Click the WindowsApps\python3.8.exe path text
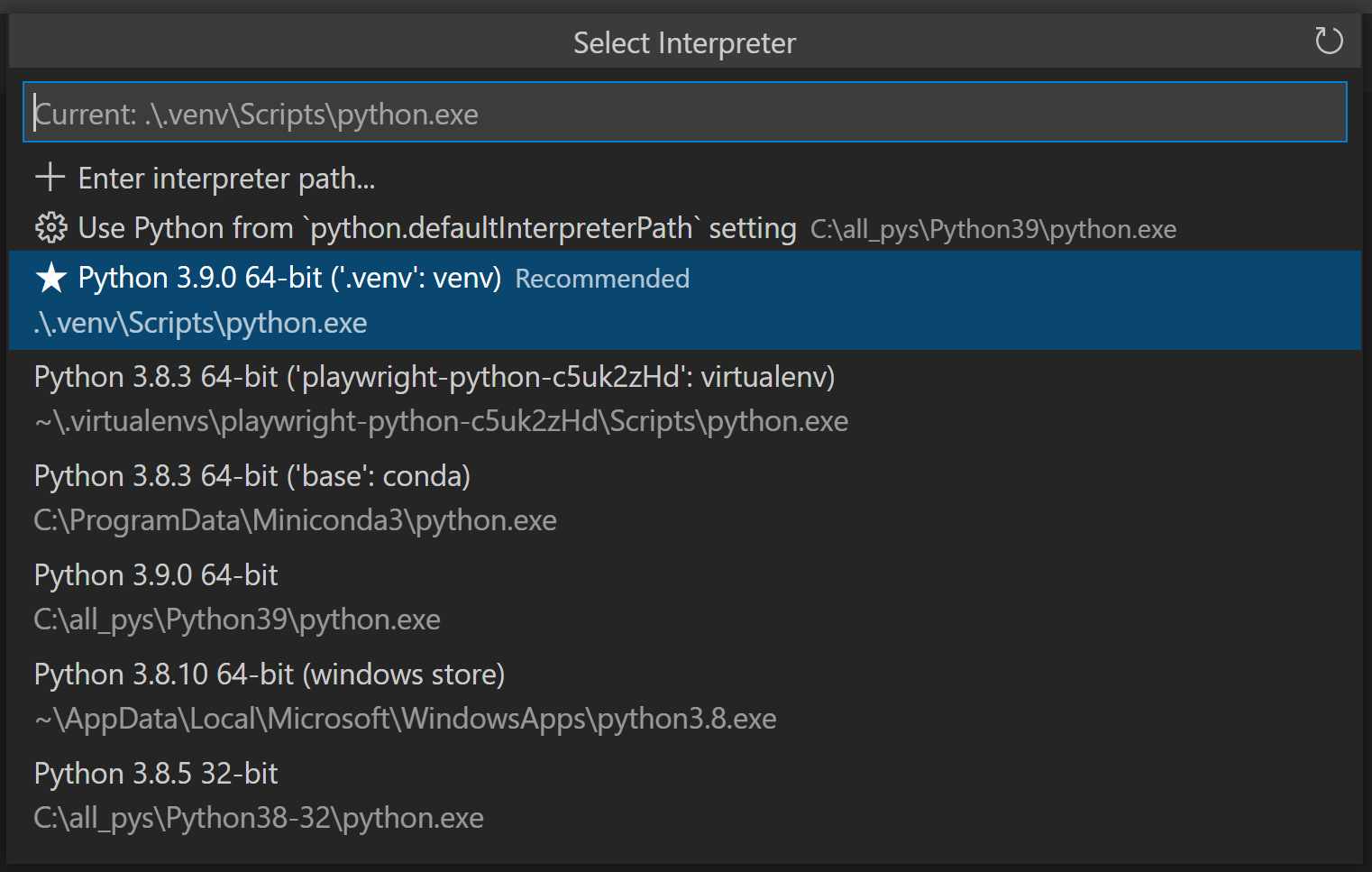The width and height of the screenshot is (1372, 872). point(405,719)
